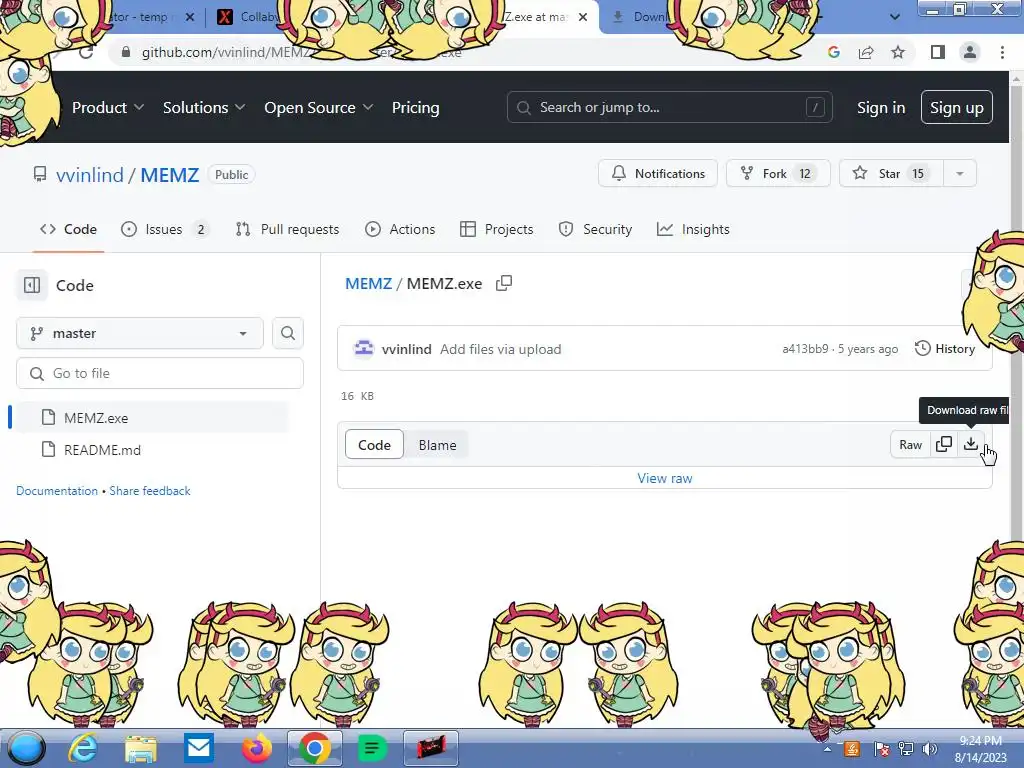The height and width of the screenshot is (768, 1024).
Task: Click the Raw button
Action: click(x=910, y=445)
